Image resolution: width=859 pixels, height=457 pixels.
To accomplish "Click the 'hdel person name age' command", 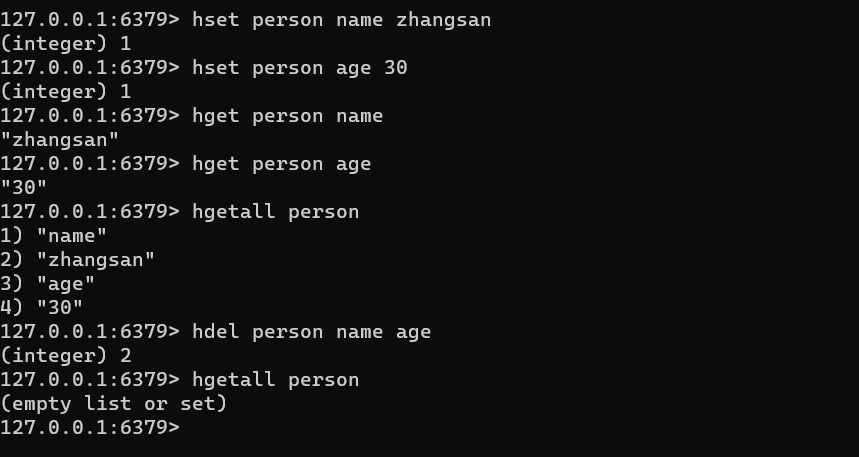I will tap(312, 332).
